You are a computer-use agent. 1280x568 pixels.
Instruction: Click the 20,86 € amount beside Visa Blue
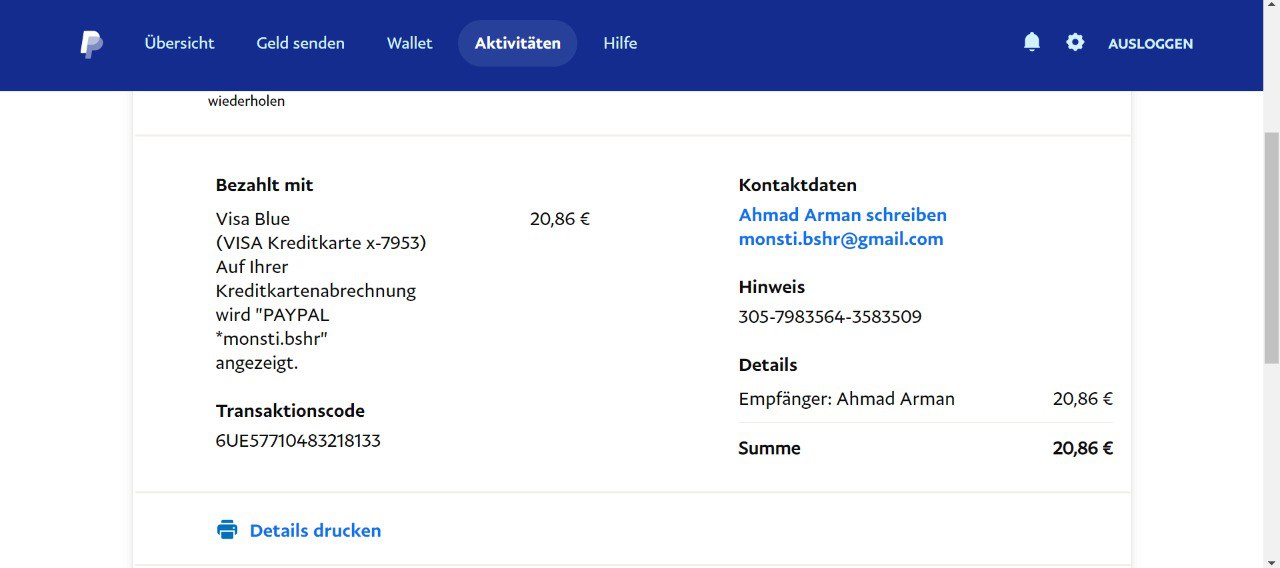point(560,219)
